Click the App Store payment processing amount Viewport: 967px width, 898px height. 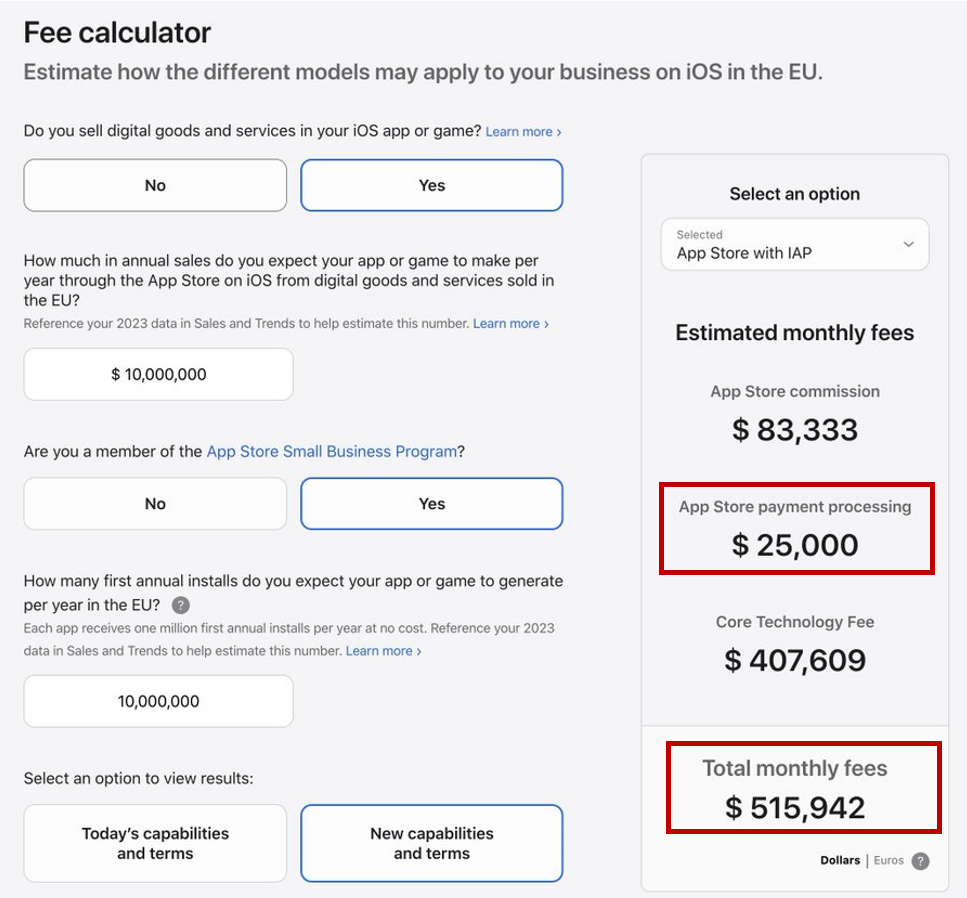795,545
